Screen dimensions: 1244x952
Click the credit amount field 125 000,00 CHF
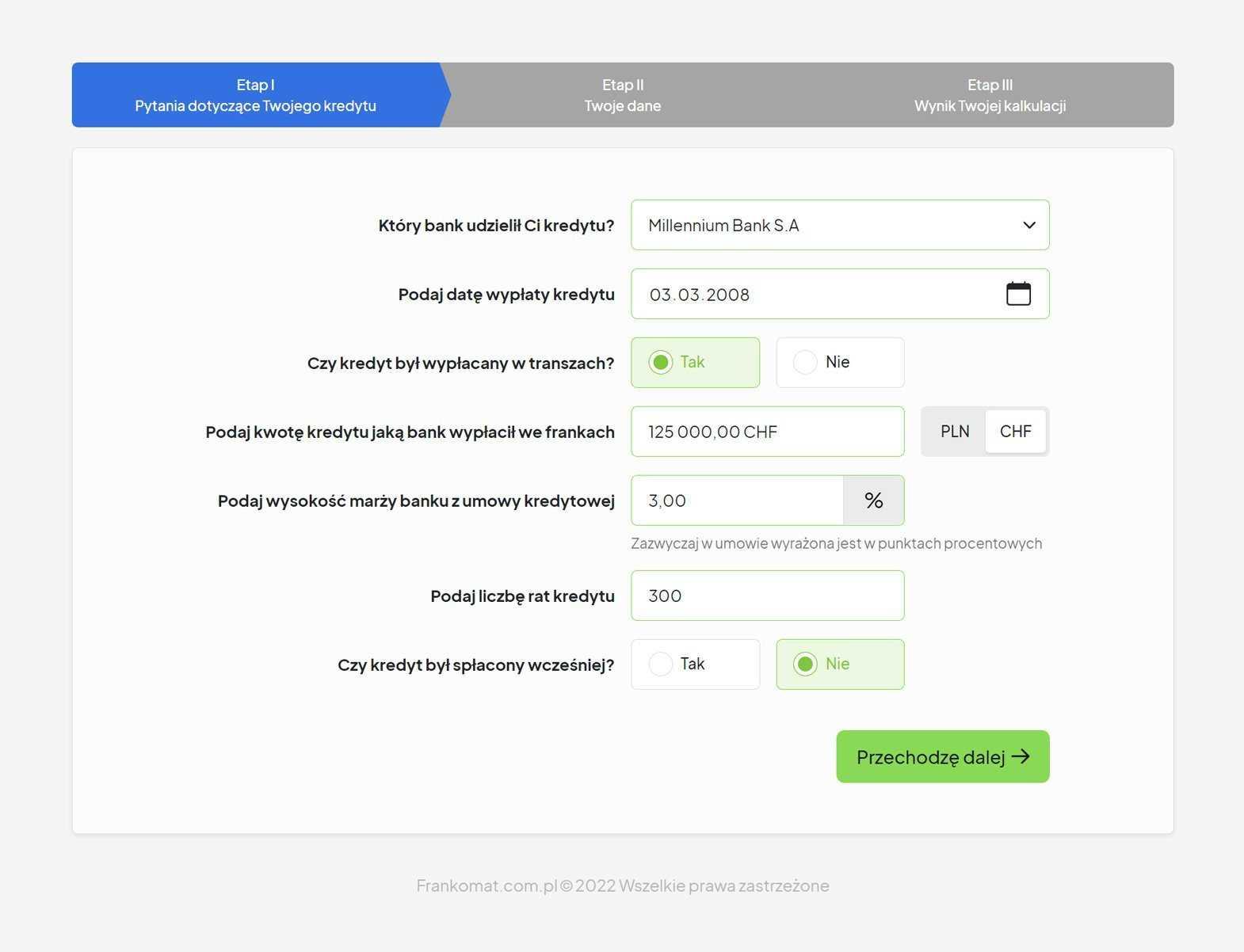click(x=767, y=432)
